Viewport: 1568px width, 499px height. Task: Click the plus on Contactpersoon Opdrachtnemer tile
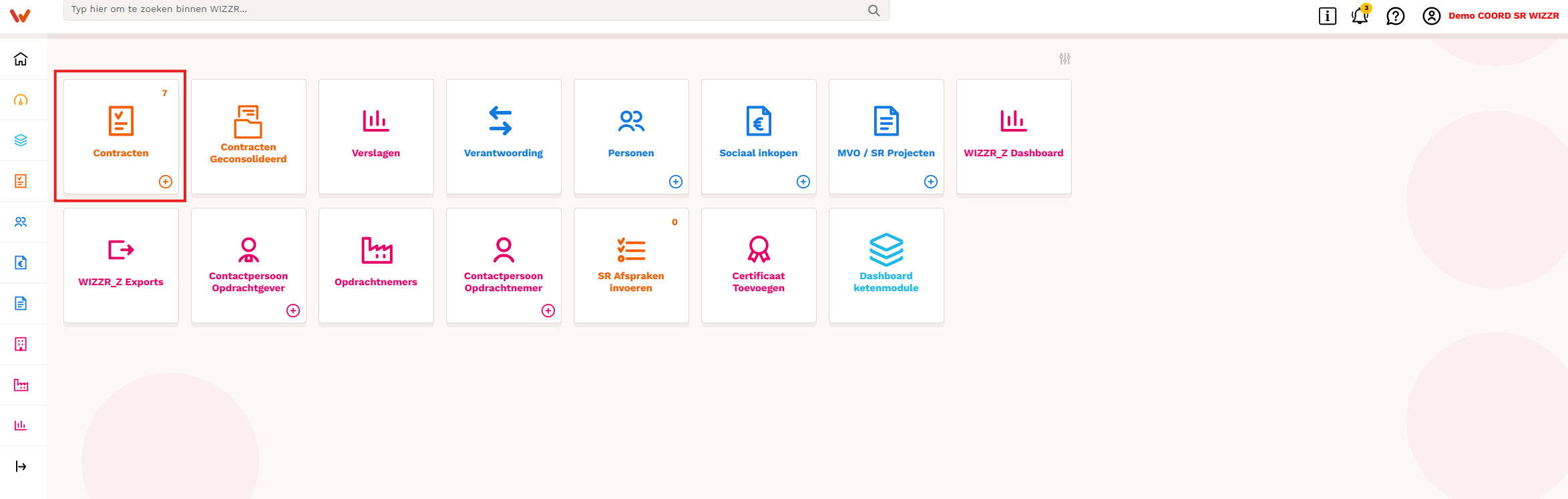point(548,311)
